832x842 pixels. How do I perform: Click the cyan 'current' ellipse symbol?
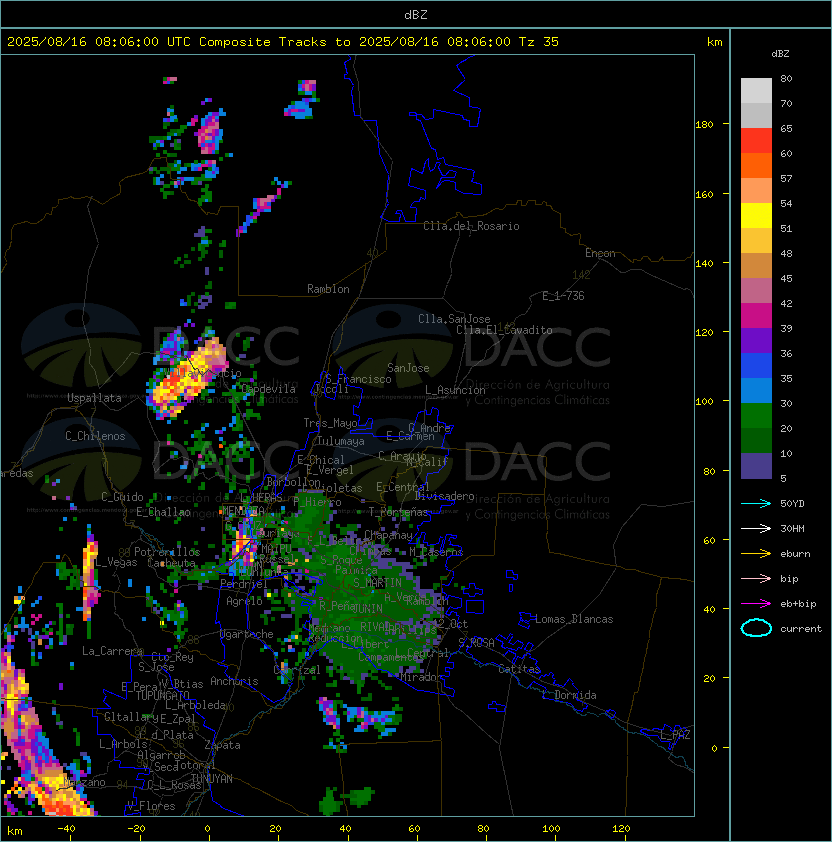click(x=756, y=628)
